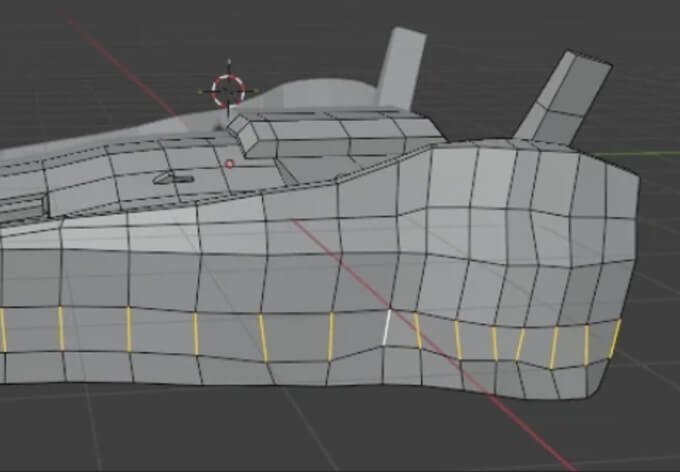Pick the rightmost yellow edge at the stern
Screen dimensions: 680x472
coord(615,339)
